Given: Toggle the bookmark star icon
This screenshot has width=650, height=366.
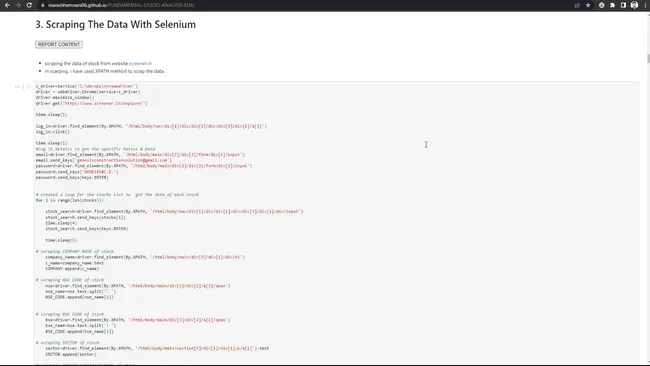Looking at the screenshot, I should tap(588, 5).
